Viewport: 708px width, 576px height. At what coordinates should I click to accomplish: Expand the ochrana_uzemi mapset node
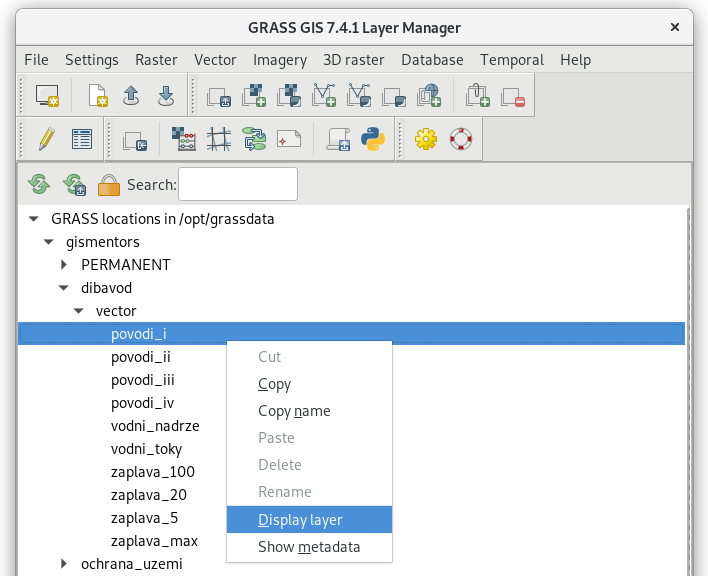[x=64, y=563]
